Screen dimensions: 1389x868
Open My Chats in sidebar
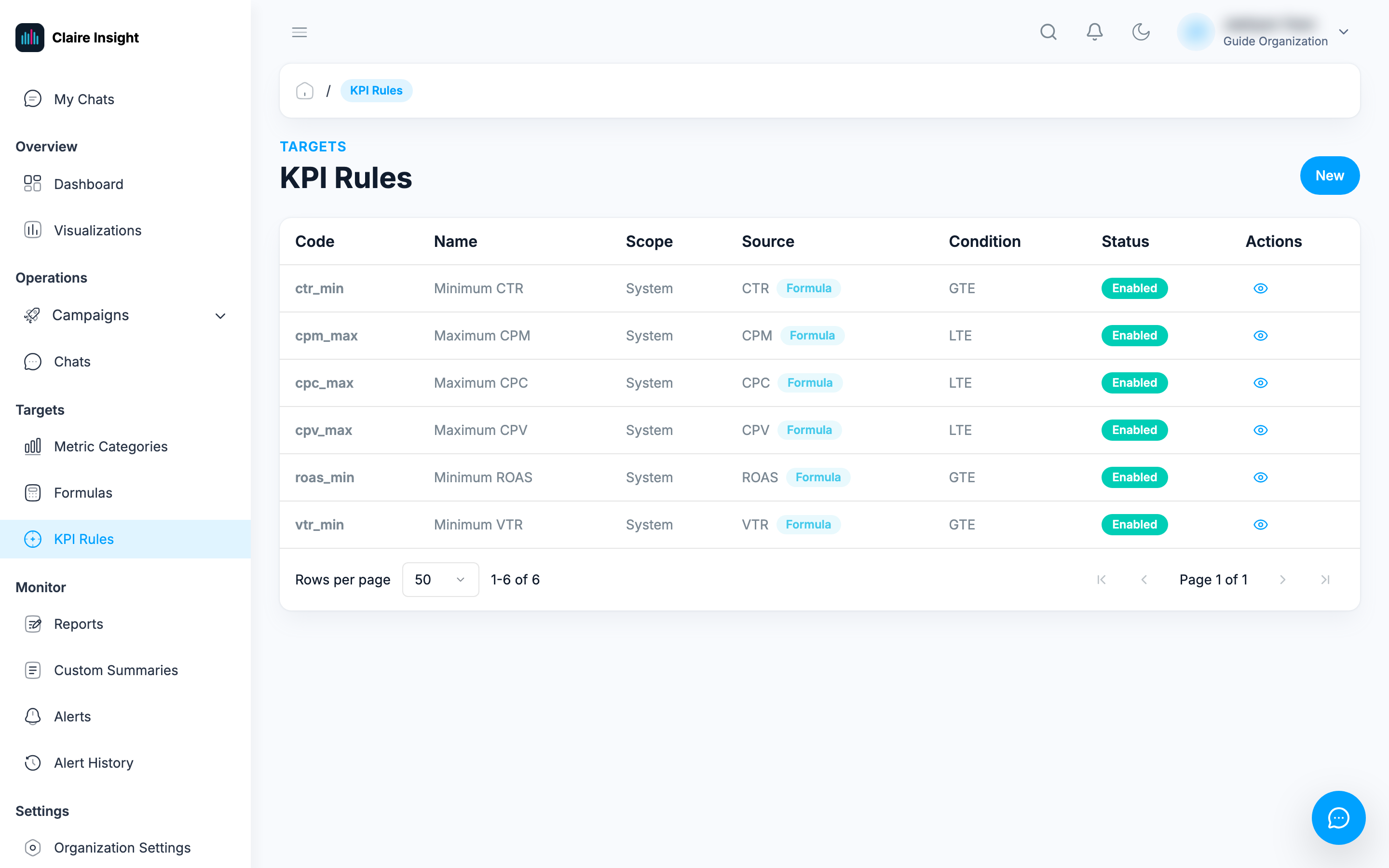coord(125,99)
